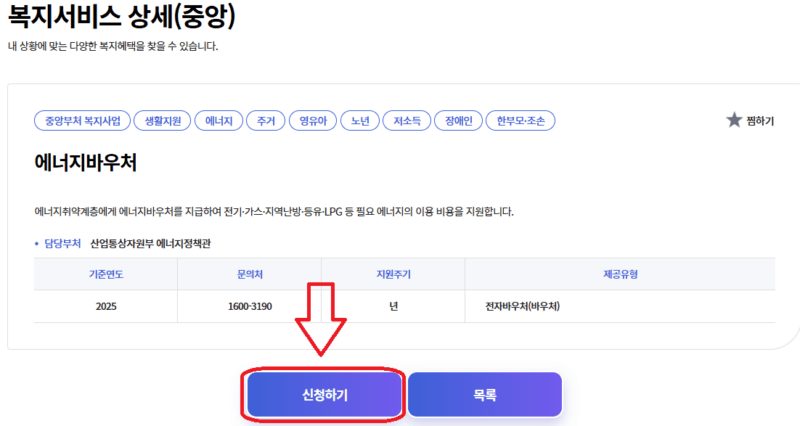The width and height of the screenshot is (800, 426).
Task: Click the phone number 1600-3190
Action: pos(250,307)
